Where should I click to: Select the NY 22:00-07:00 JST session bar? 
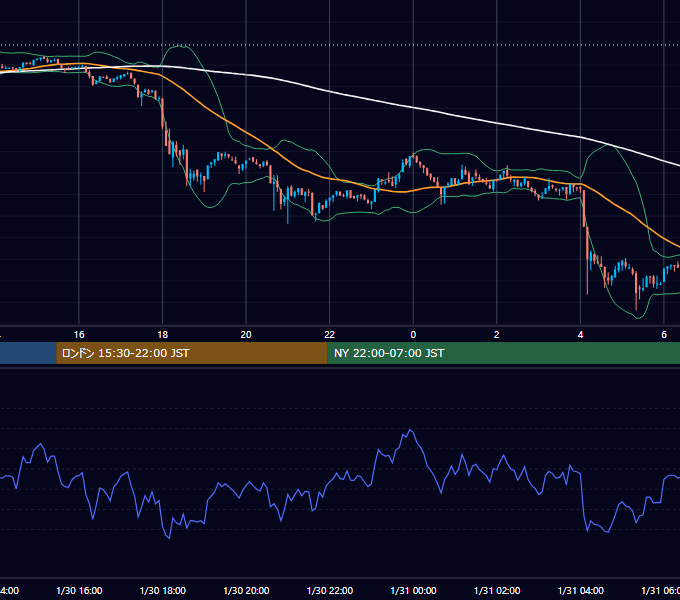(x=503, y=353)
